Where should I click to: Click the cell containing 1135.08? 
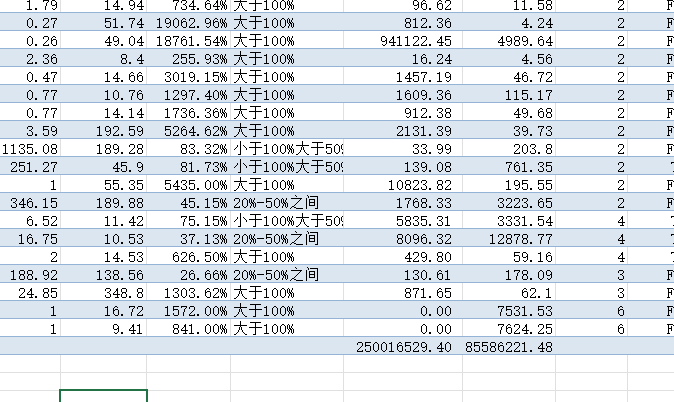tap(30, 149)
